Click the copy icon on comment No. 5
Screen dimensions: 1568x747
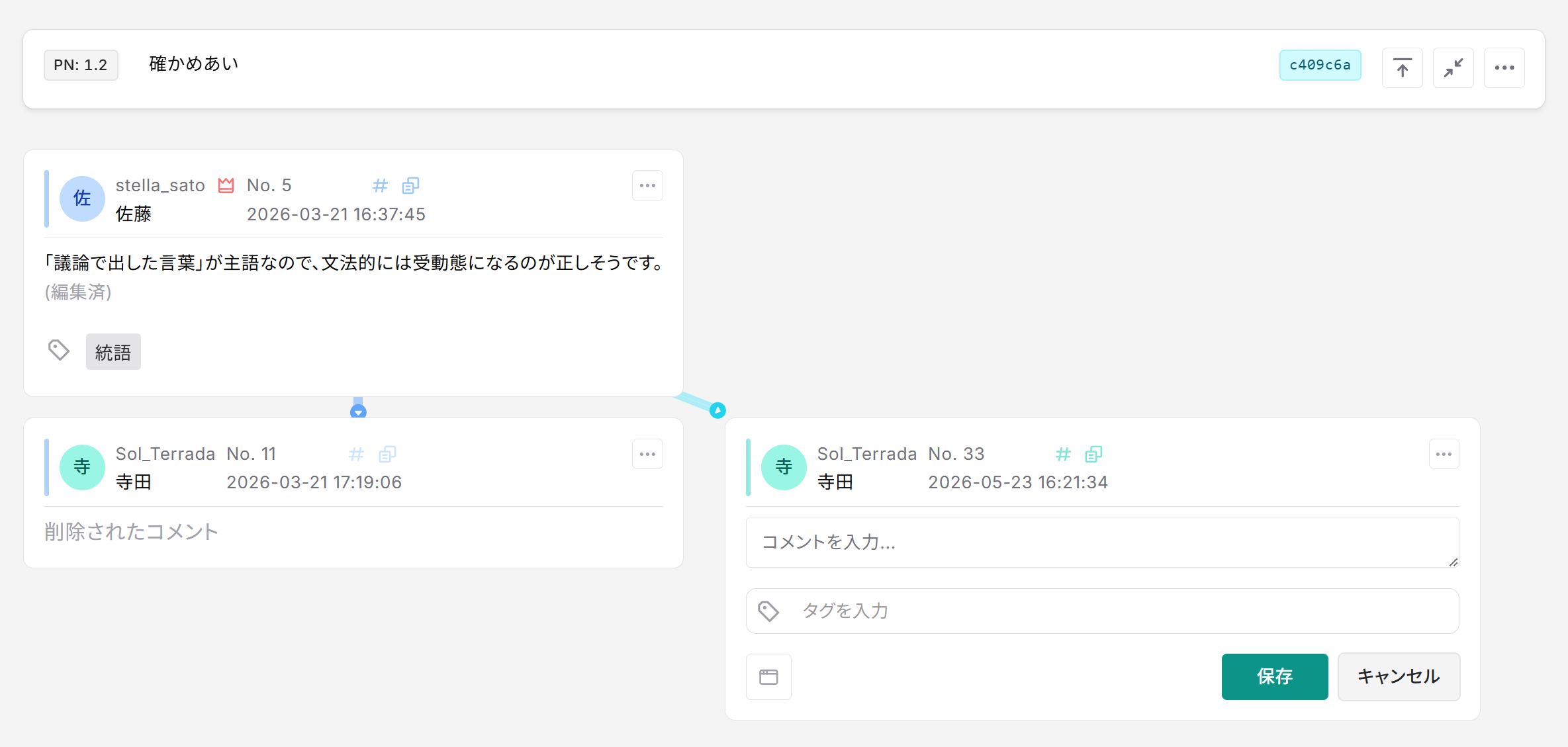410,185
